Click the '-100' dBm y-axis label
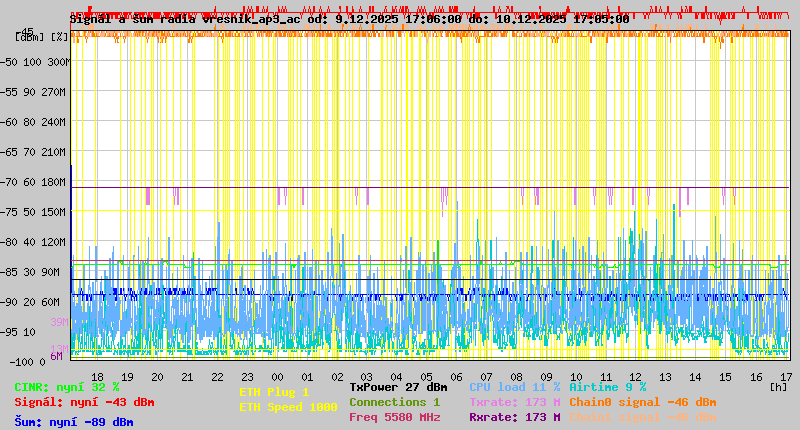800x430 pixels. point(20,363)
